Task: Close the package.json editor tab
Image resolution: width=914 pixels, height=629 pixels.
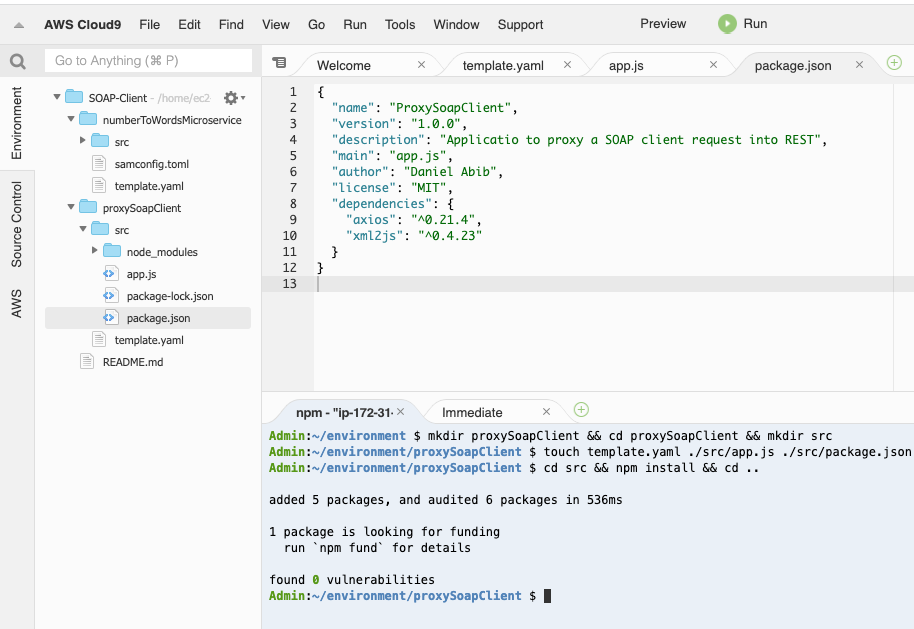Action: 859,65
